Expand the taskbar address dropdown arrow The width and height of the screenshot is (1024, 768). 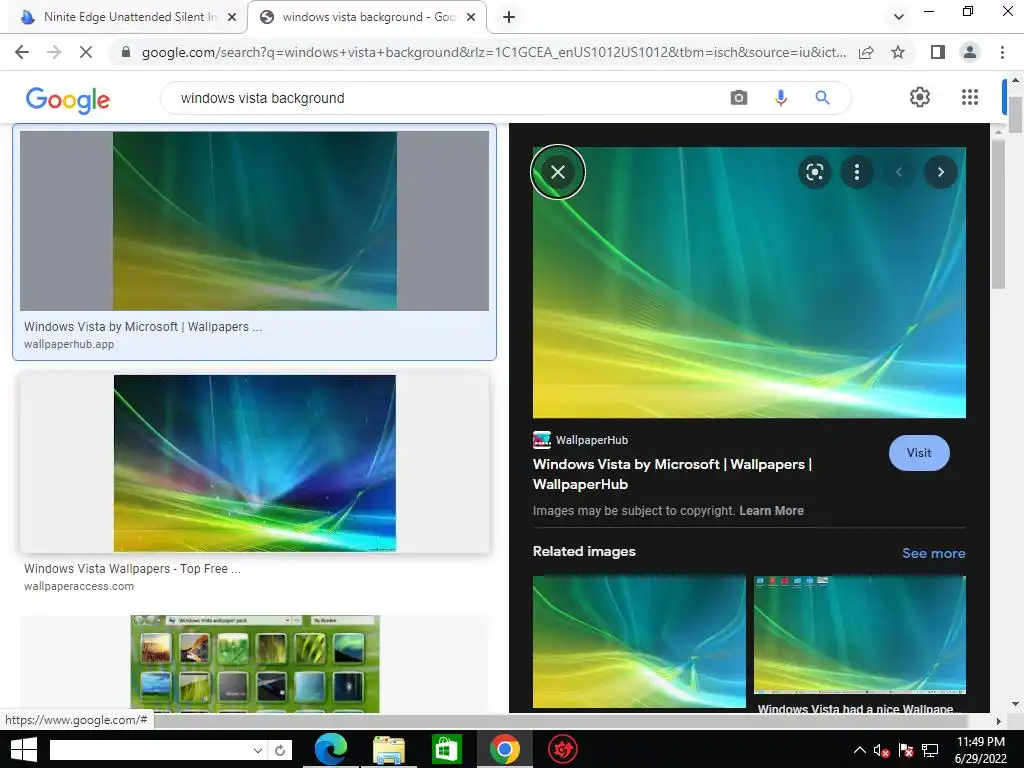pos(258,750)
